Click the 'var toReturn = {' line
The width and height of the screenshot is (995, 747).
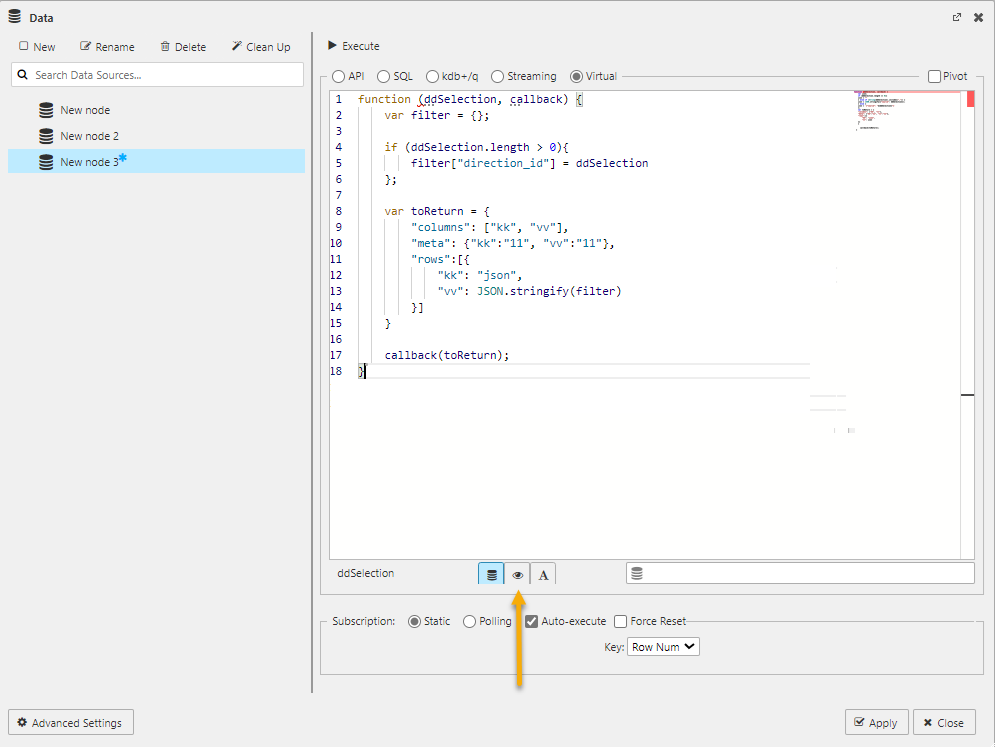437,211
